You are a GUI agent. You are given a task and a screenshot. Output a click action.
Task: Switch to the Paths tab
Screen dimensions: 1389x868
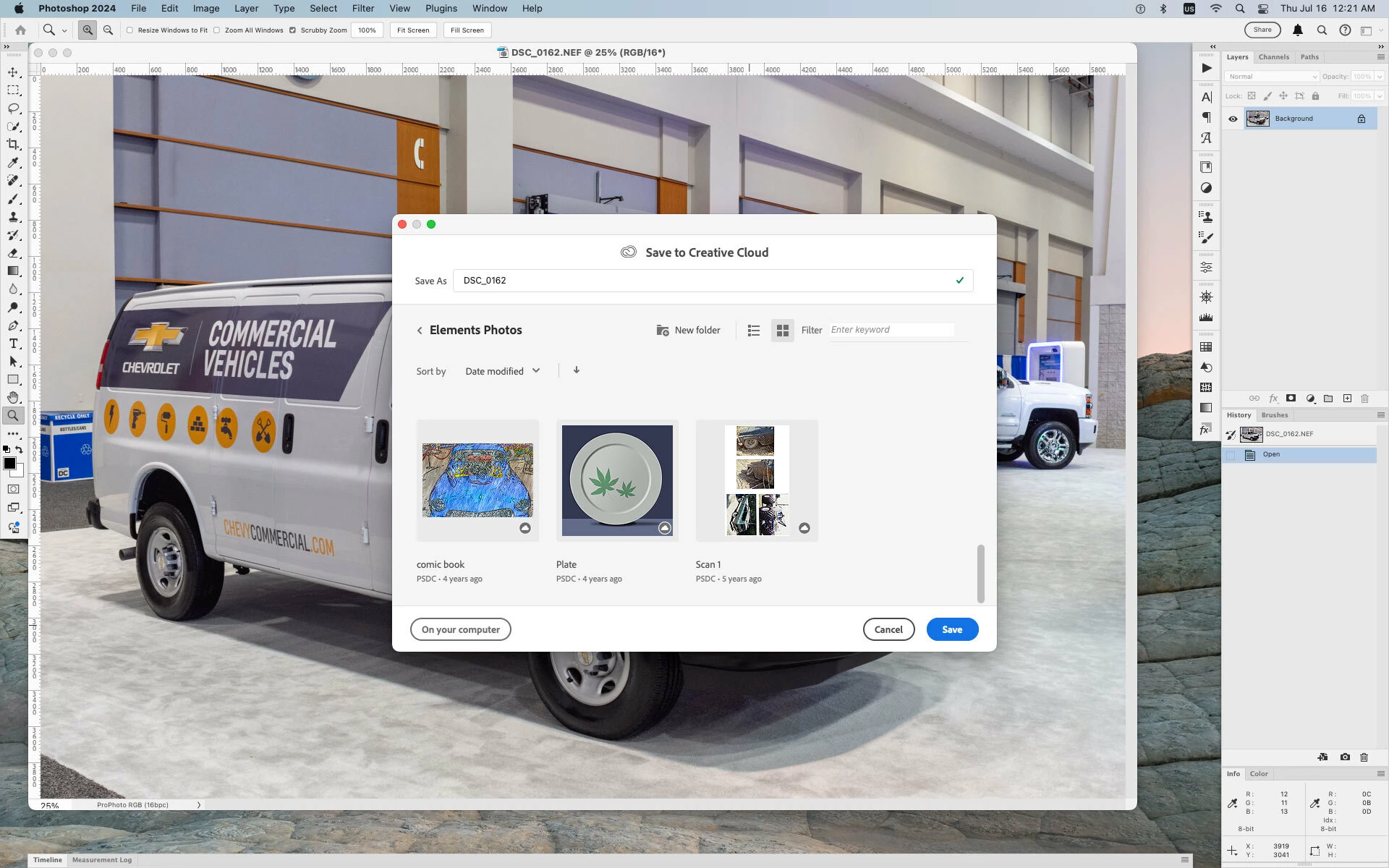[1309, 57]
